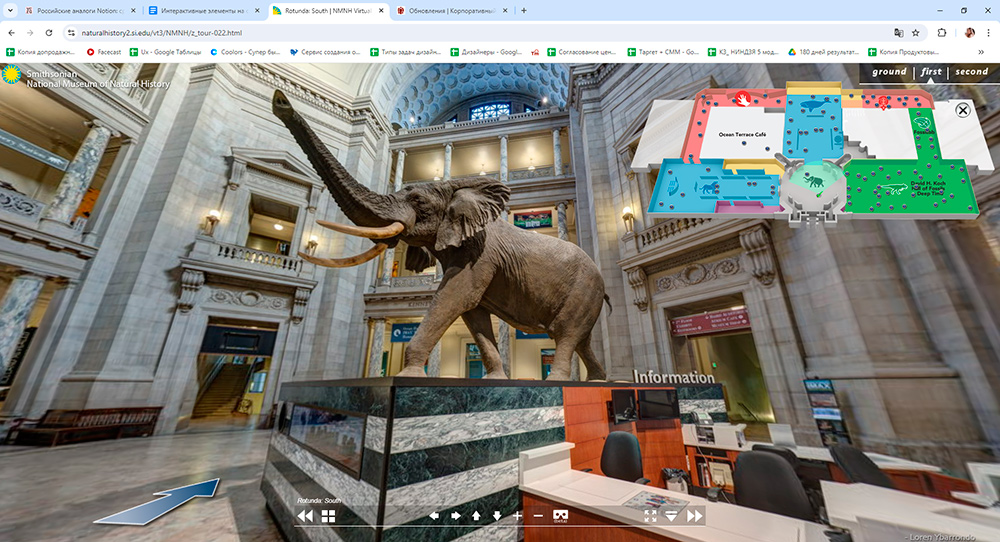
Task: Open the thumbnail grid view
Action: [328, 516]
